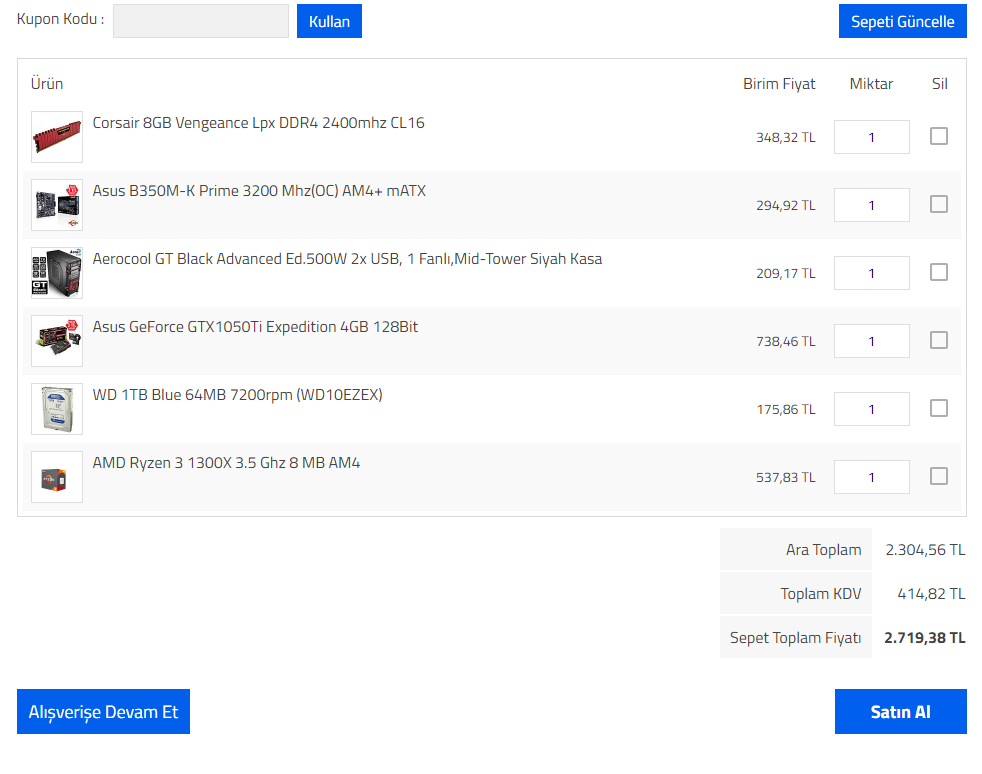Viewport: 982px width, 774px height.
Task: Open the Asus GeForce GTX1050Ti product link
Action: coord(255,327)
